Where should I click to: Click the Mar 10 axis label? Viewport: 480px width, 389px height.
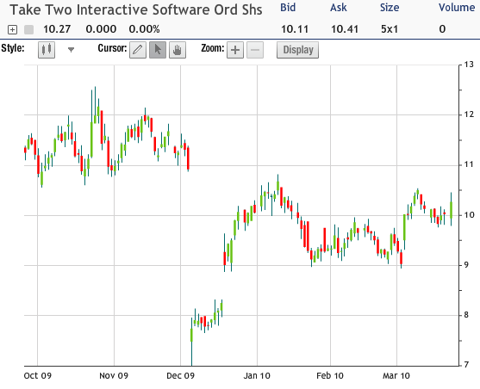[x=396, y=376]
